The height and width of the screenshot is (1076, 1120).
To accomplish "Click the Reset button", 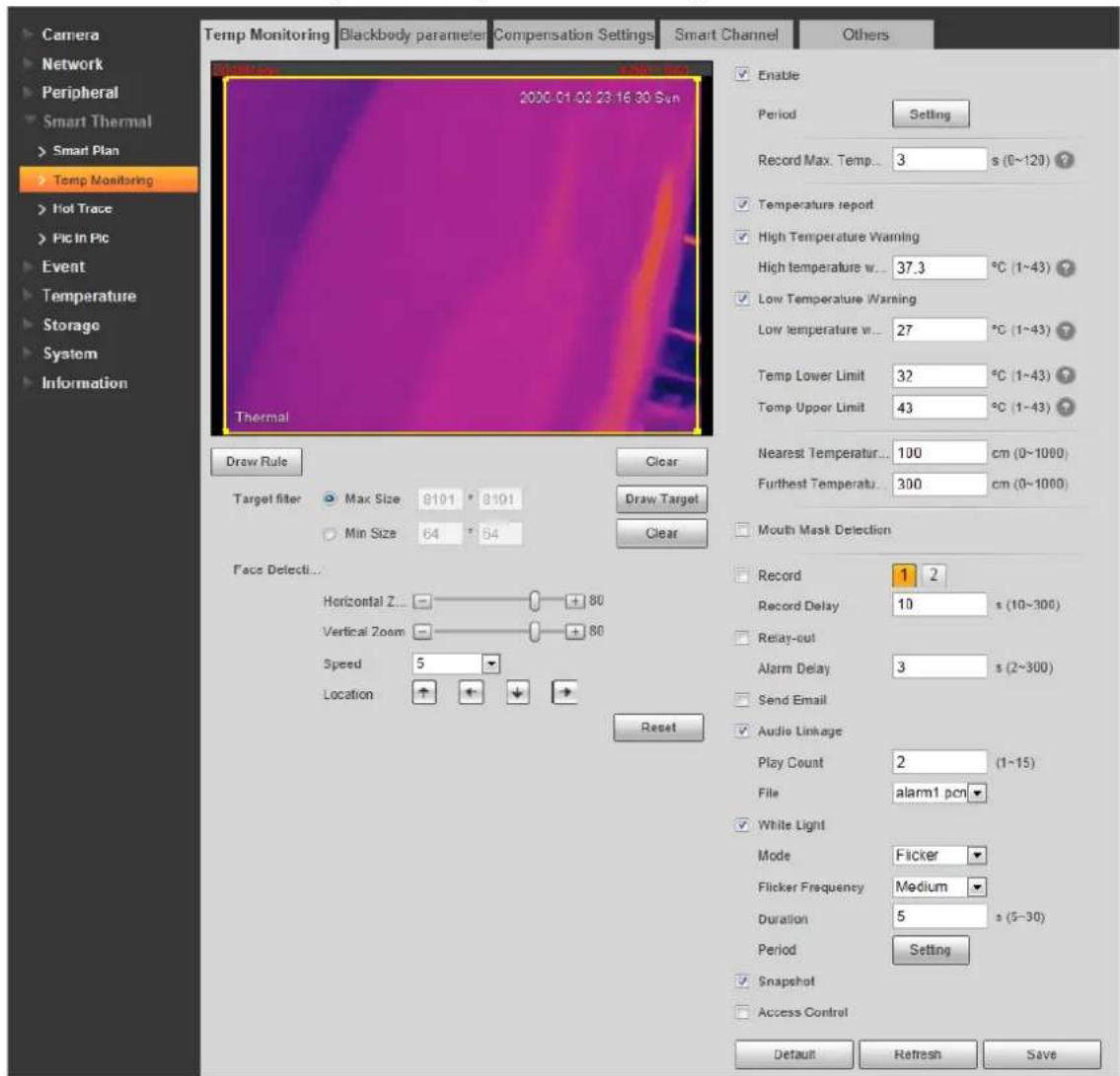I will tap(658, 728).
